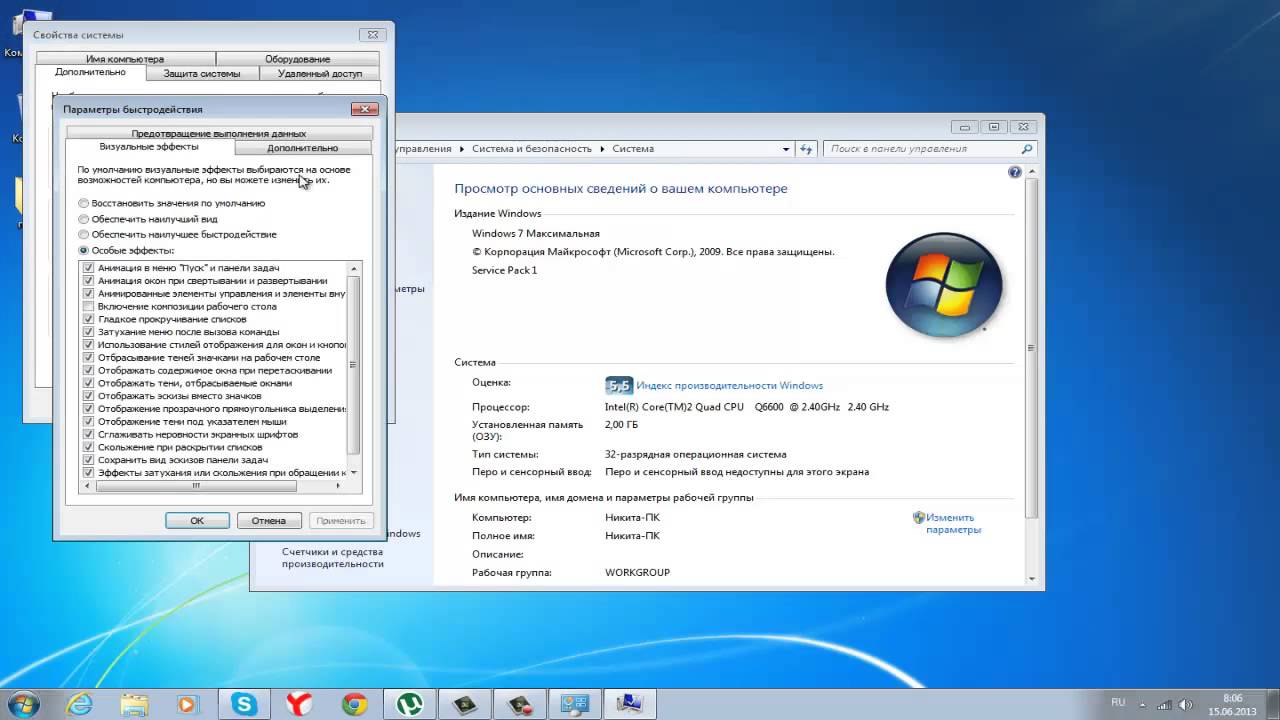Click the System Properties taskbar button
Viewport: 1280px width, 720px height.
pos(630,705)
